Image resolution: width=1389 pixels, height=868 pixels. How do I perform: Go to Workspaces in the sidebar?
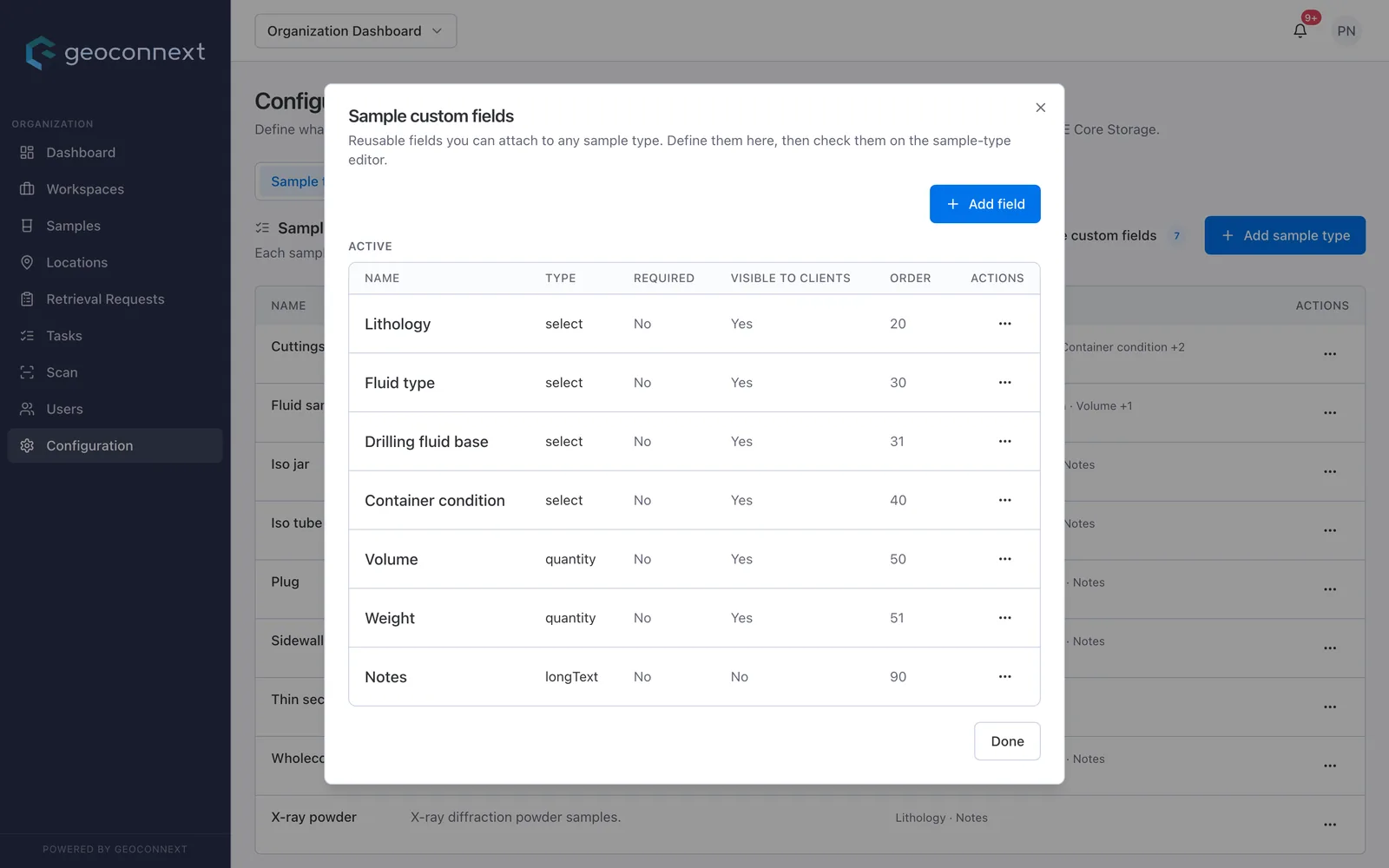[x=115, y=189]
